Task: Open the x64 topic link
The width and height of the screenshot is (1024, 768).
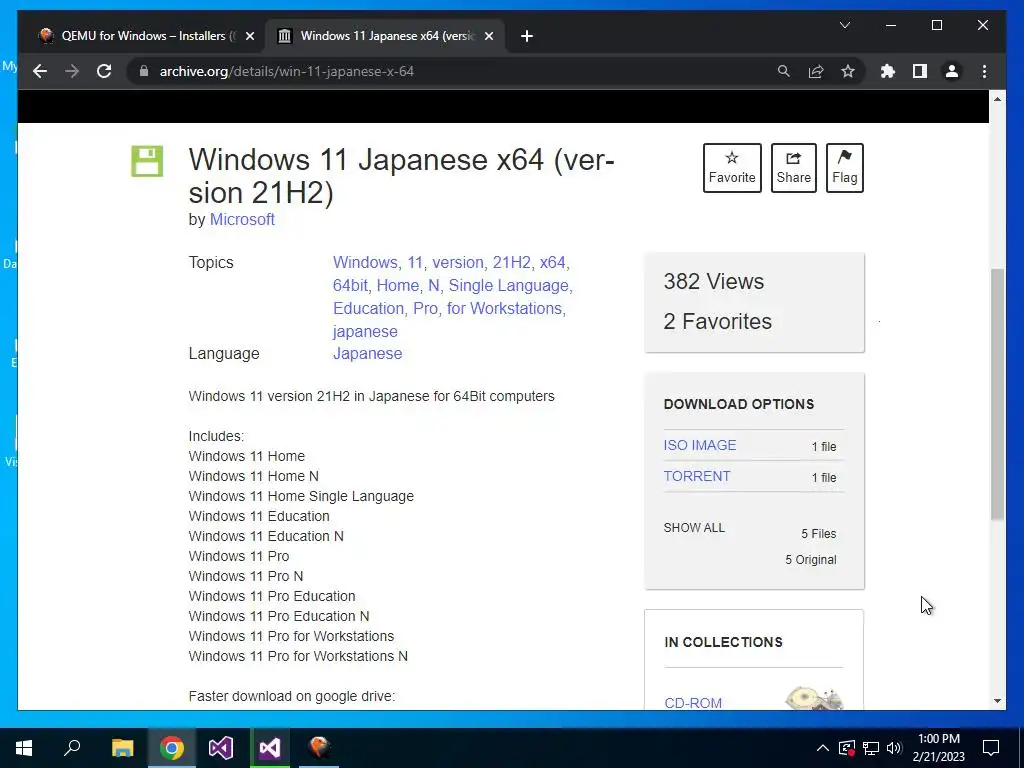Action: click(x=552, y=263)
